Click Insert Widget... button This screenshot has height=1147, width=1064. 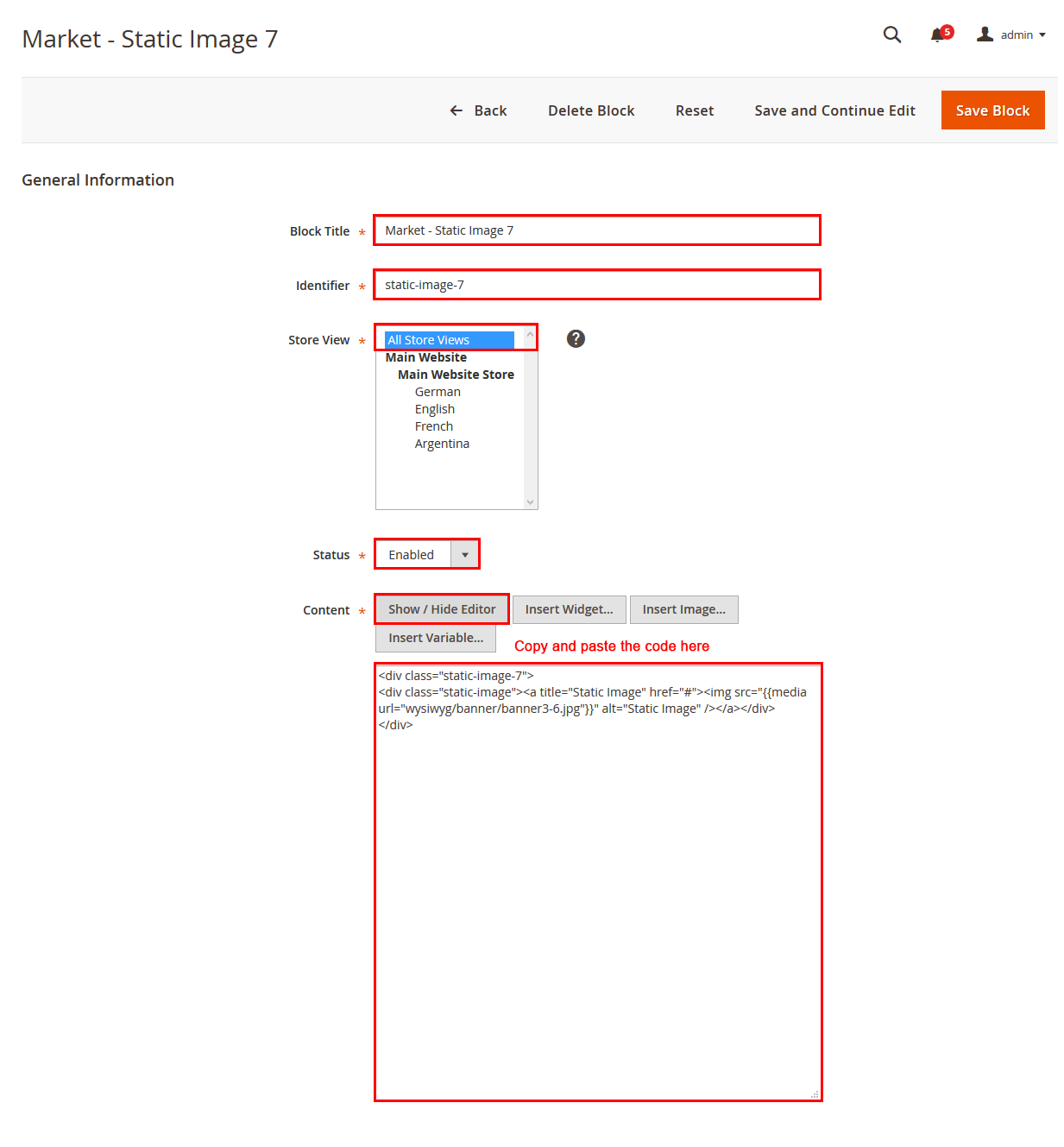tap(570, 609)
